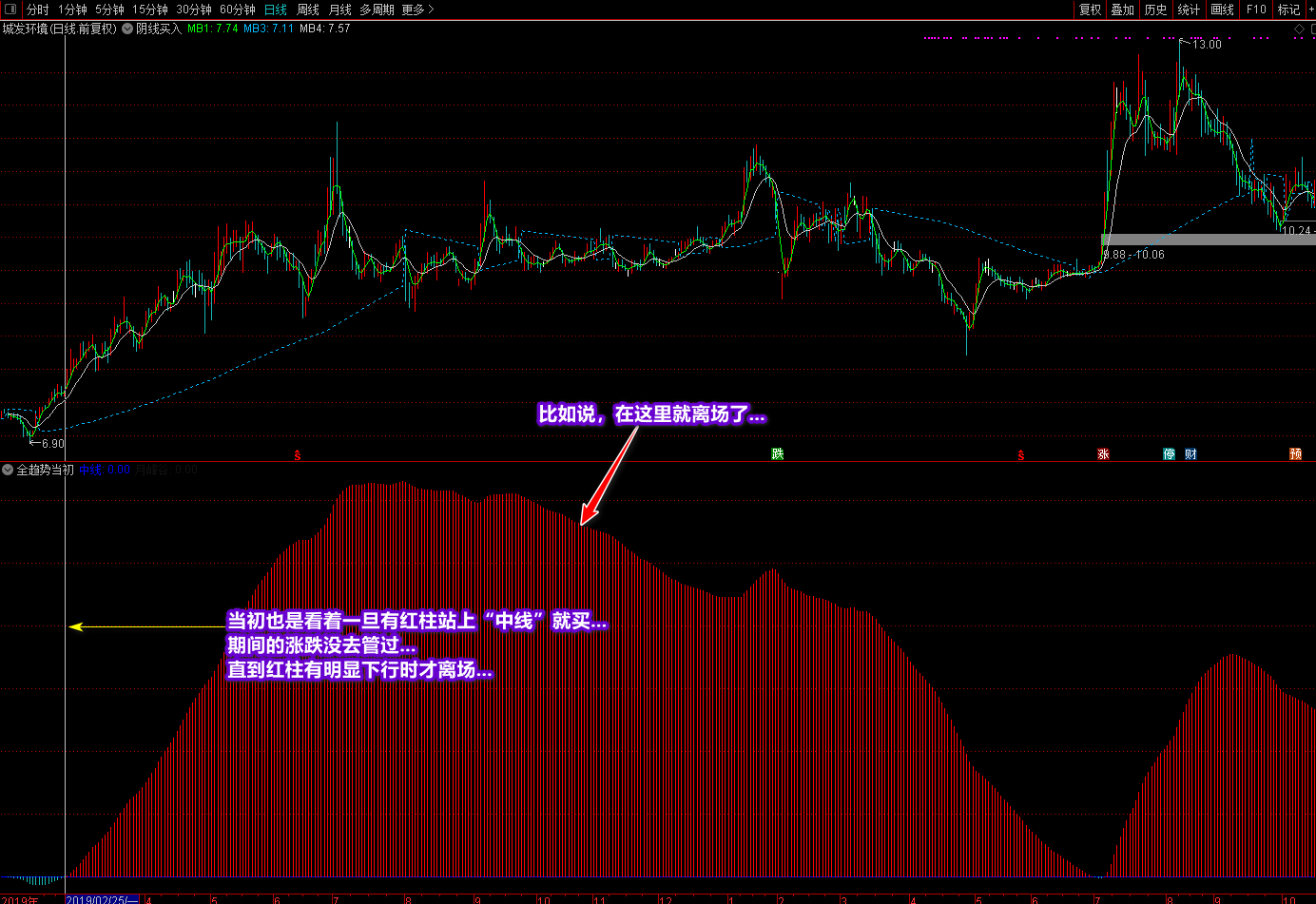
Task: Click the plus icon beside 标记
Action: point(1310,10)
